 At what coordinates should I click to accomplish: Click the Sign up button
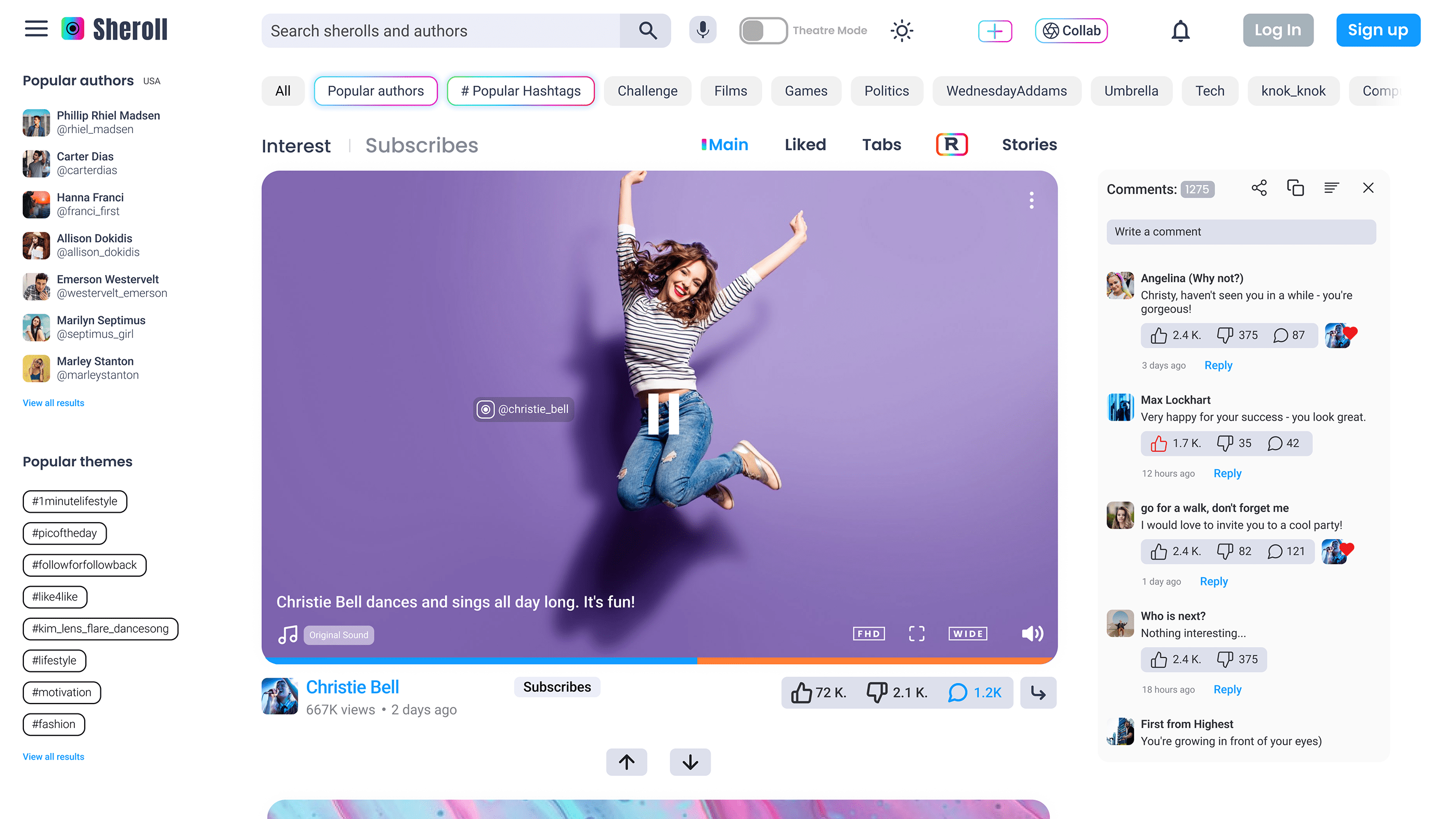tap(1377, 30)
